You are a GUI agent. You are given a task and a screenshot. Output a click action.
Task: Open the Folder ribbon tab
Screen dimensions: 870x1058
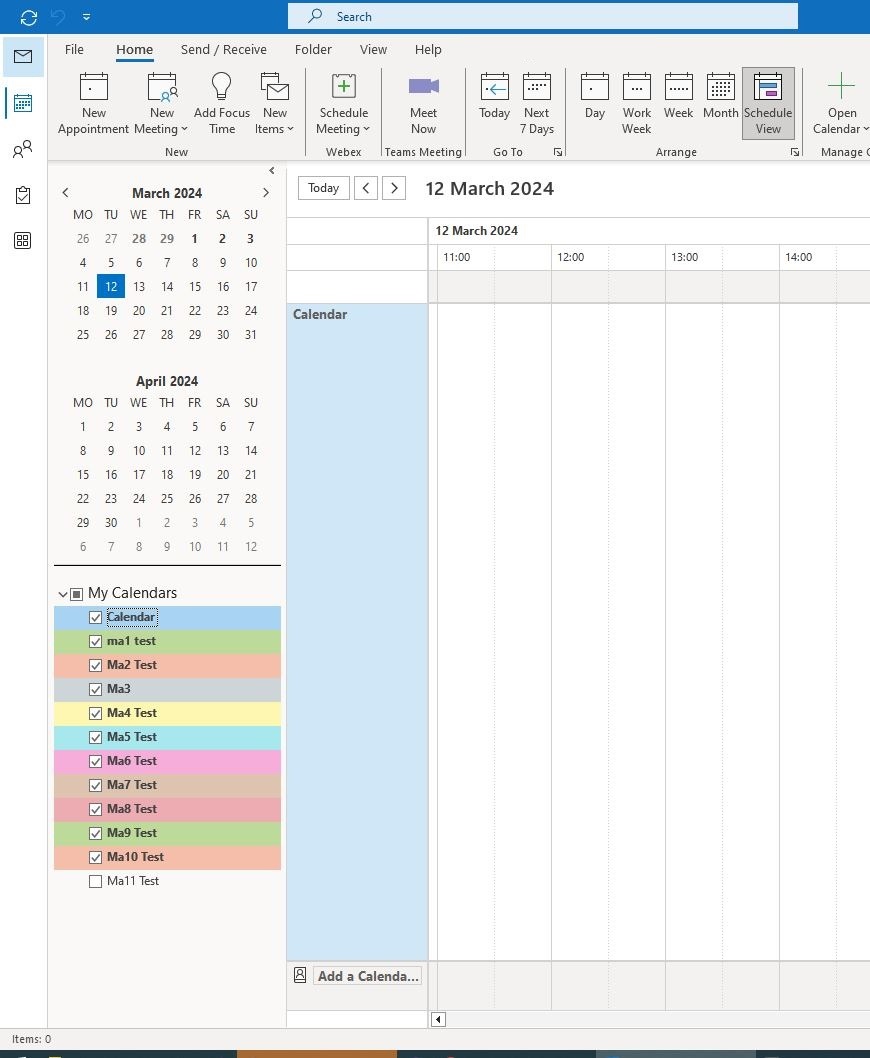click(x=313, y=49)
